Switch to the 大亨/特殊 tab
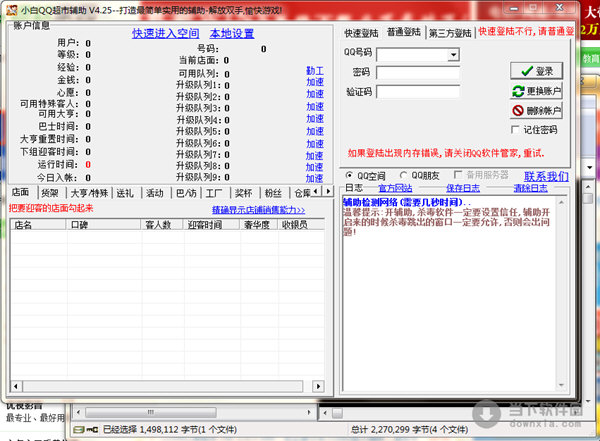Screen dimensions: 600x441 click(x=90, y=193)
